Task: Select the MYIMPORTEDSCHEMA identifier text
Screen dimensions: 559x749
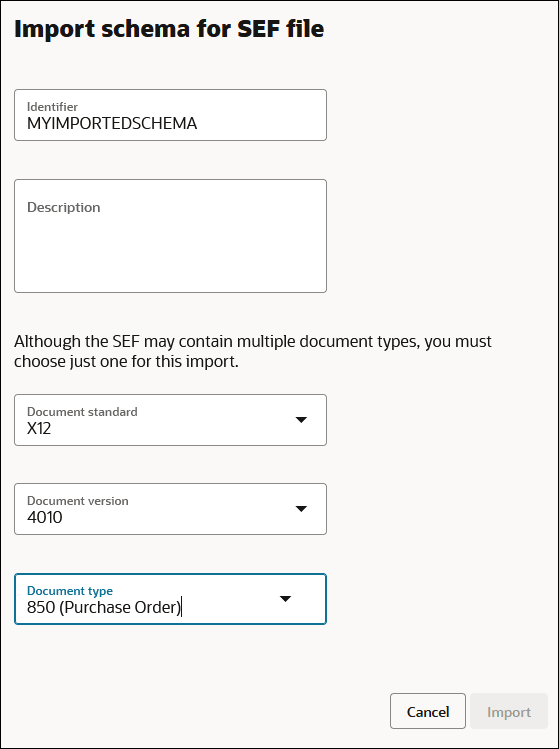Action: pos(112,124)
